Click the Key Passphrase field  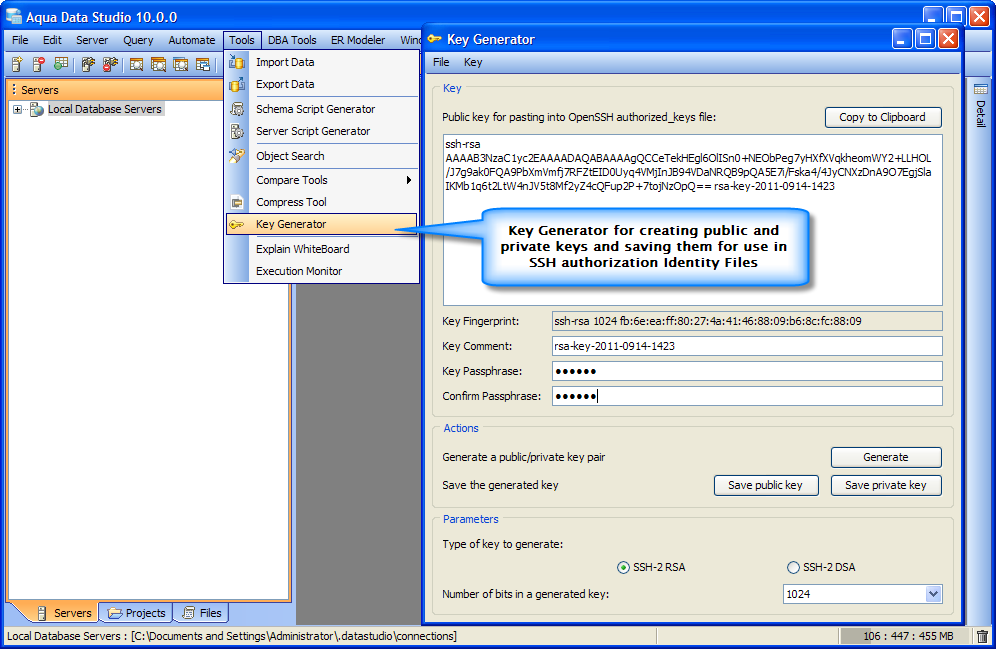coord(747,371)
